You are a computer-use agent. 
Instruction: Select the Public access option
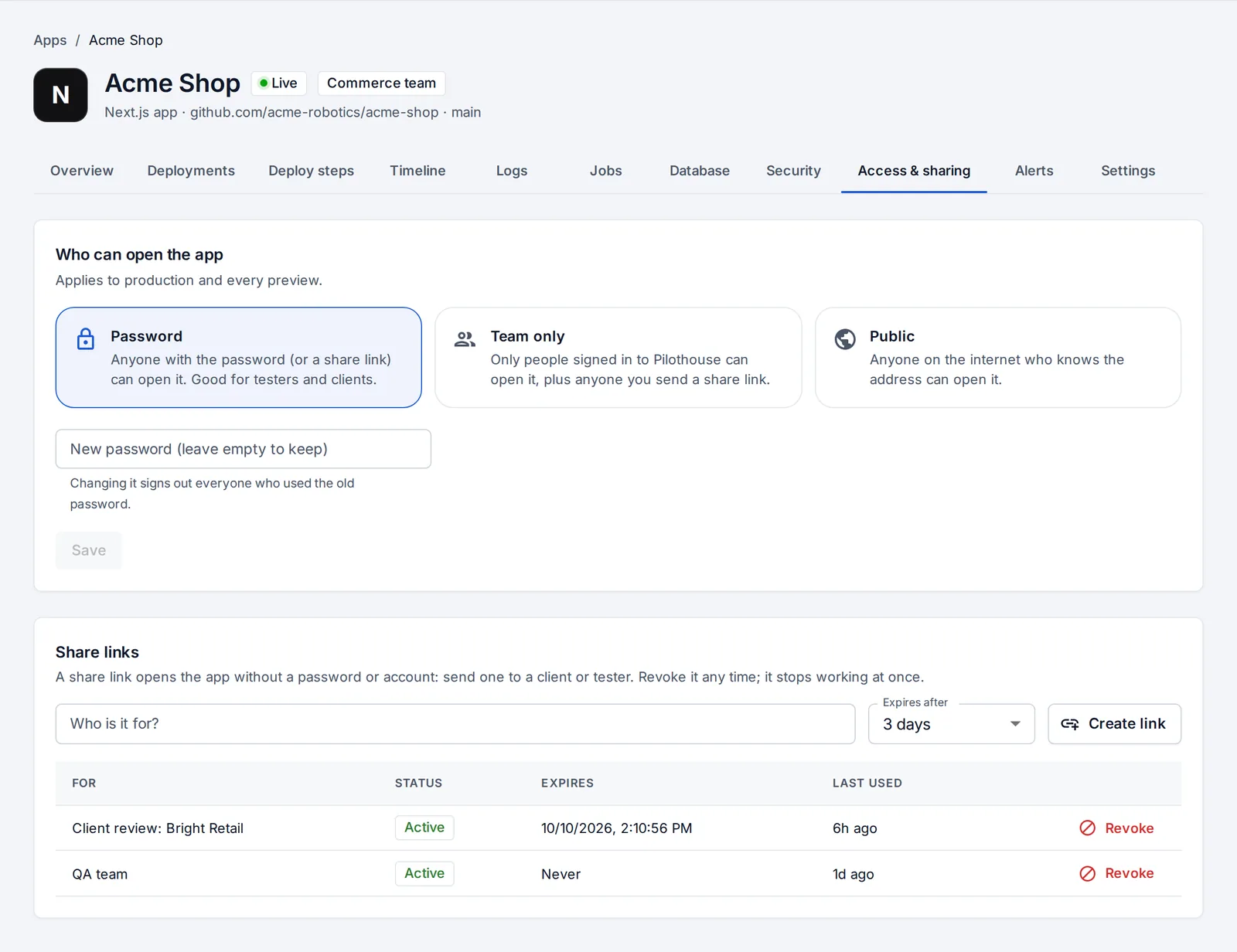pyautogui.click(x=998, y=358)
